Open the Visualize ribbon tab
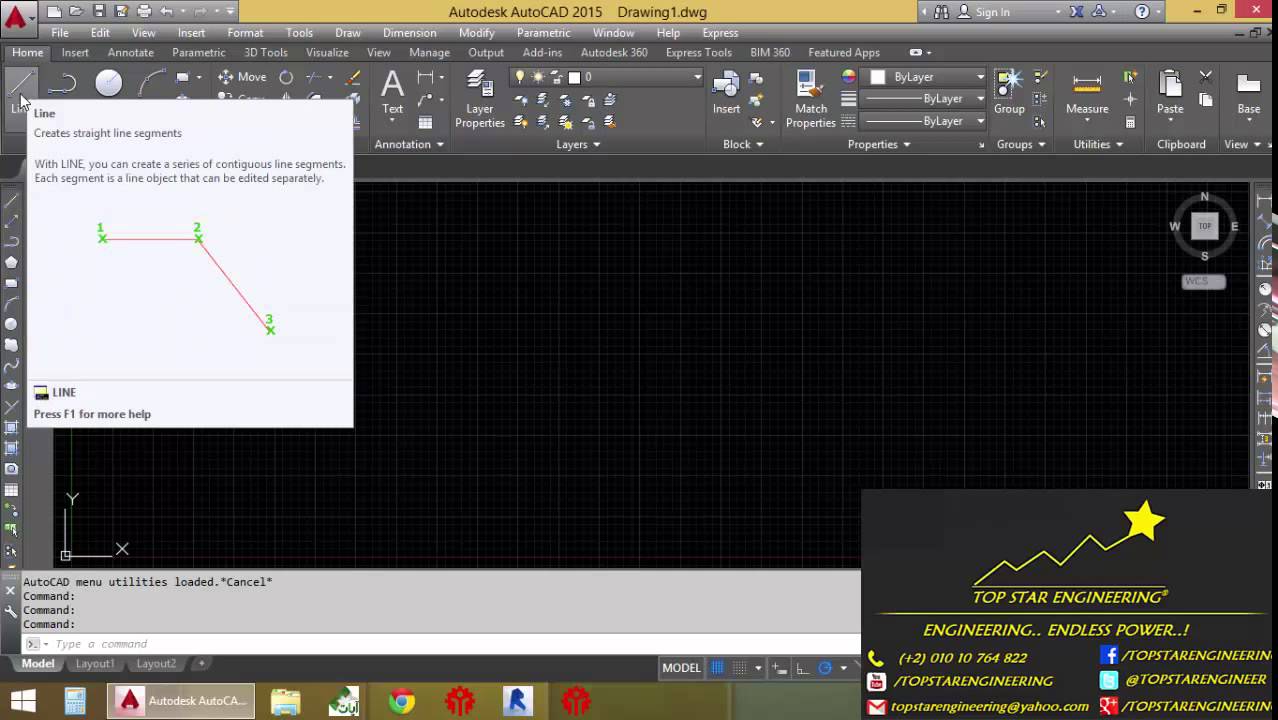This screenshot has height=720, width=1278. 327,52
